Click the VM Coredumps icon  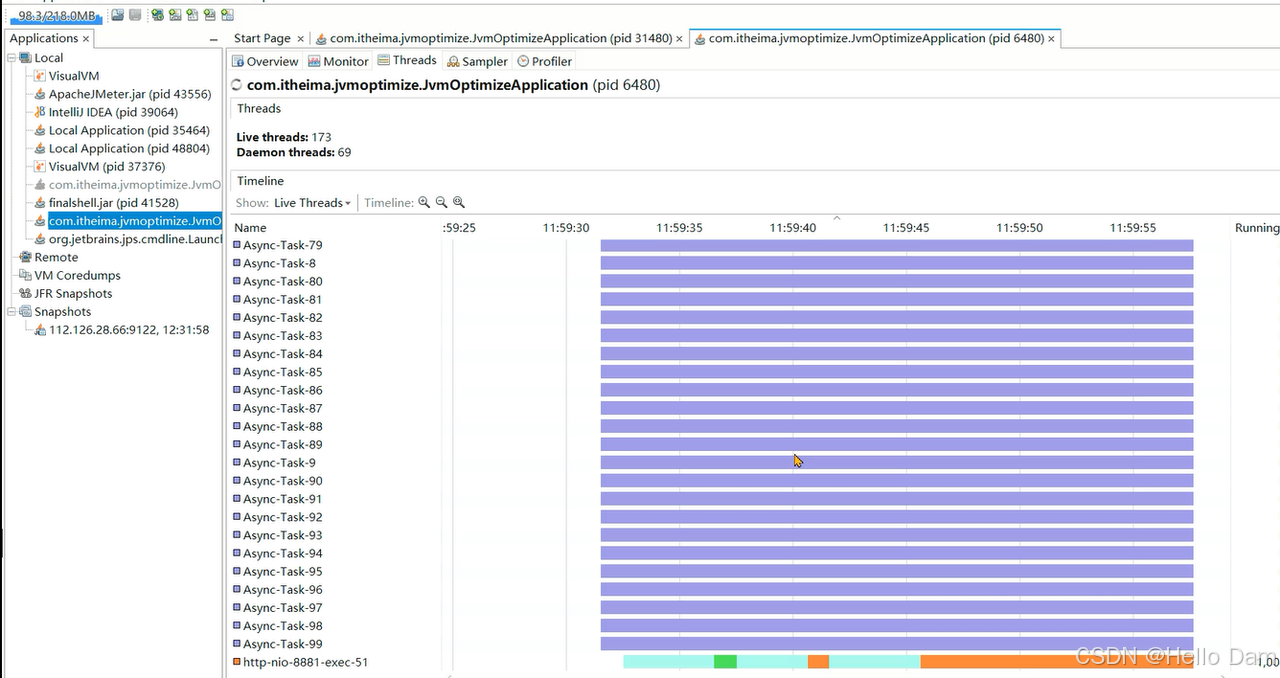(26, 275)
